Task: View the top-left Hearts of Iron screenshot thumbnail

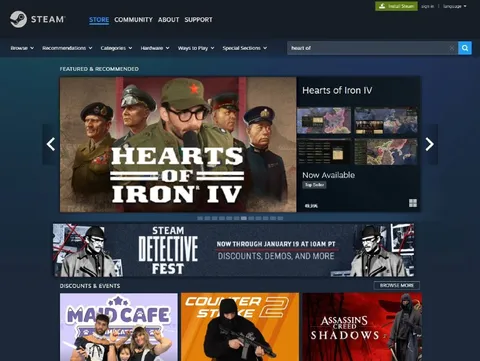Action: tap(324, 121)
